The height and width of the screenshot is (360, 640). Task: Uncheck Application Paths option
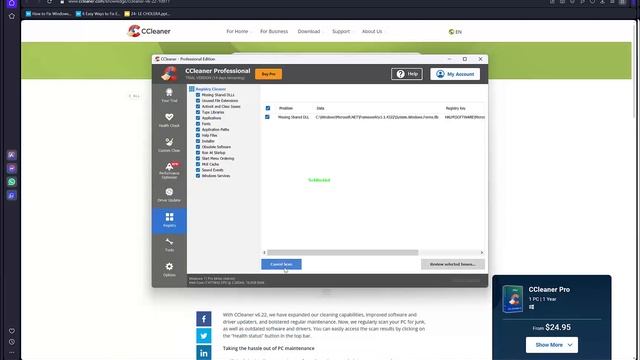point(198,129)
